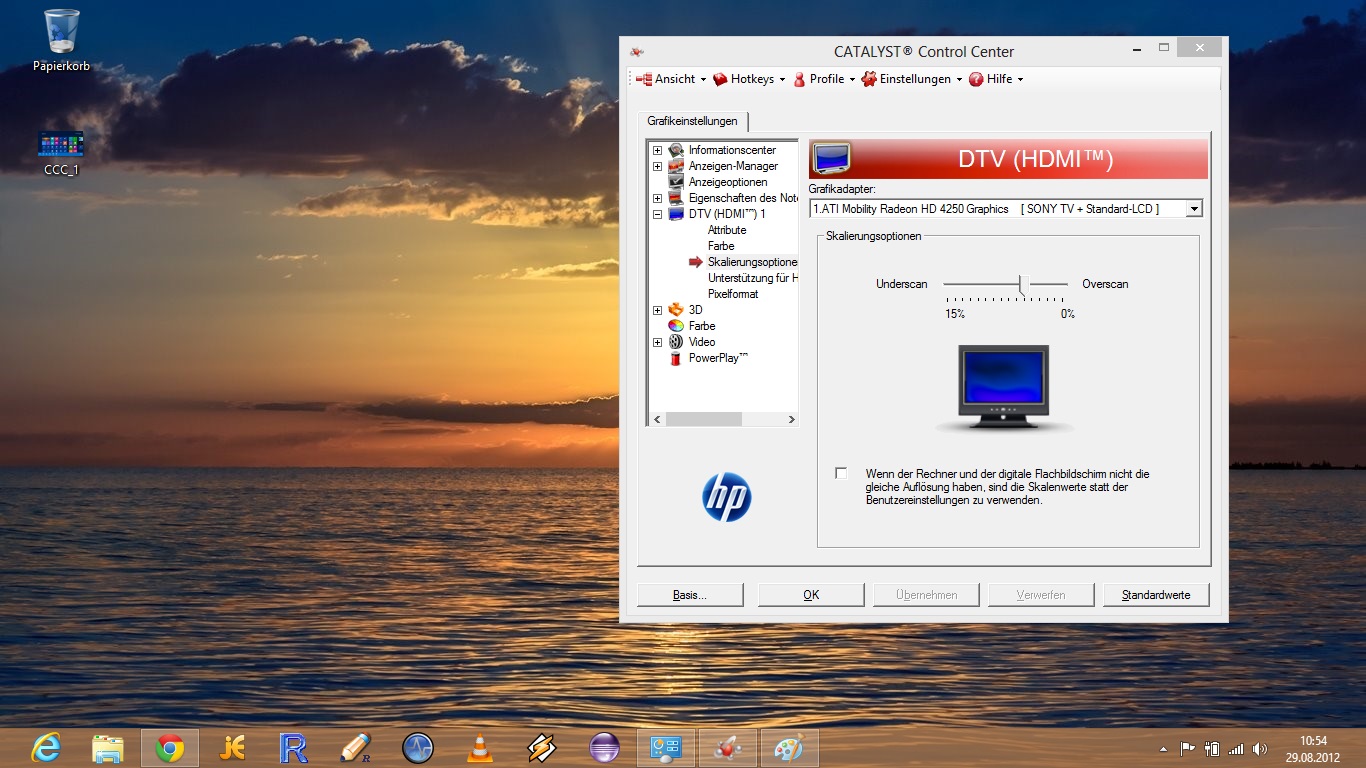Open VLC media player from taskbar

click(x=480, y=748)
